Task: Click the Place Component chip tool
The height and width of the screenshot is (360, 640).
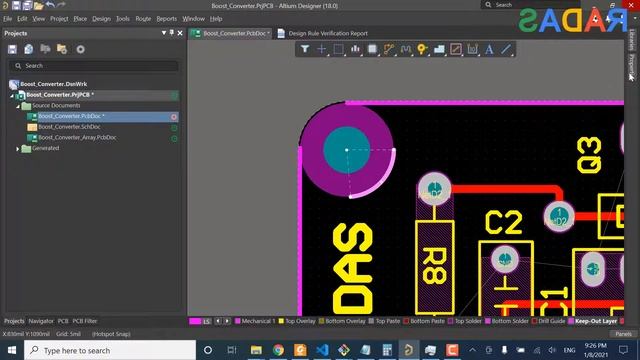Action: [372, 49]
